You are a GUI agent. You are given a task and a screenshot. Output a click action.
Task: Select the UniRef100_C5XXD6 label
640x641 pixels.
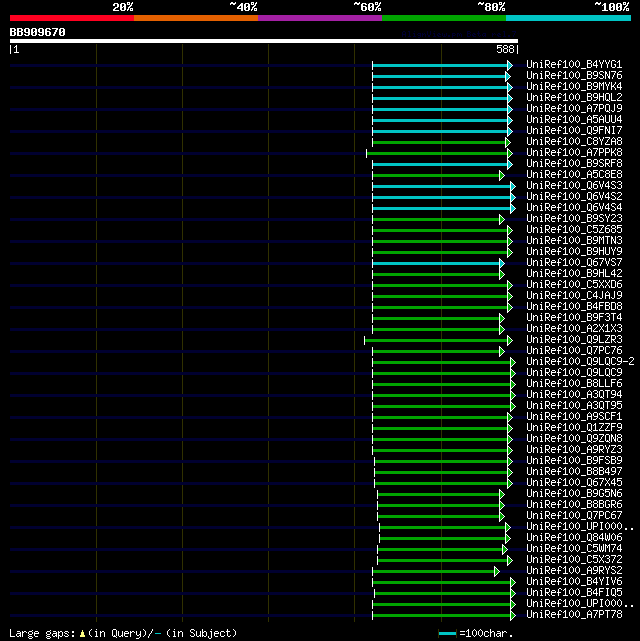point(574,285)
